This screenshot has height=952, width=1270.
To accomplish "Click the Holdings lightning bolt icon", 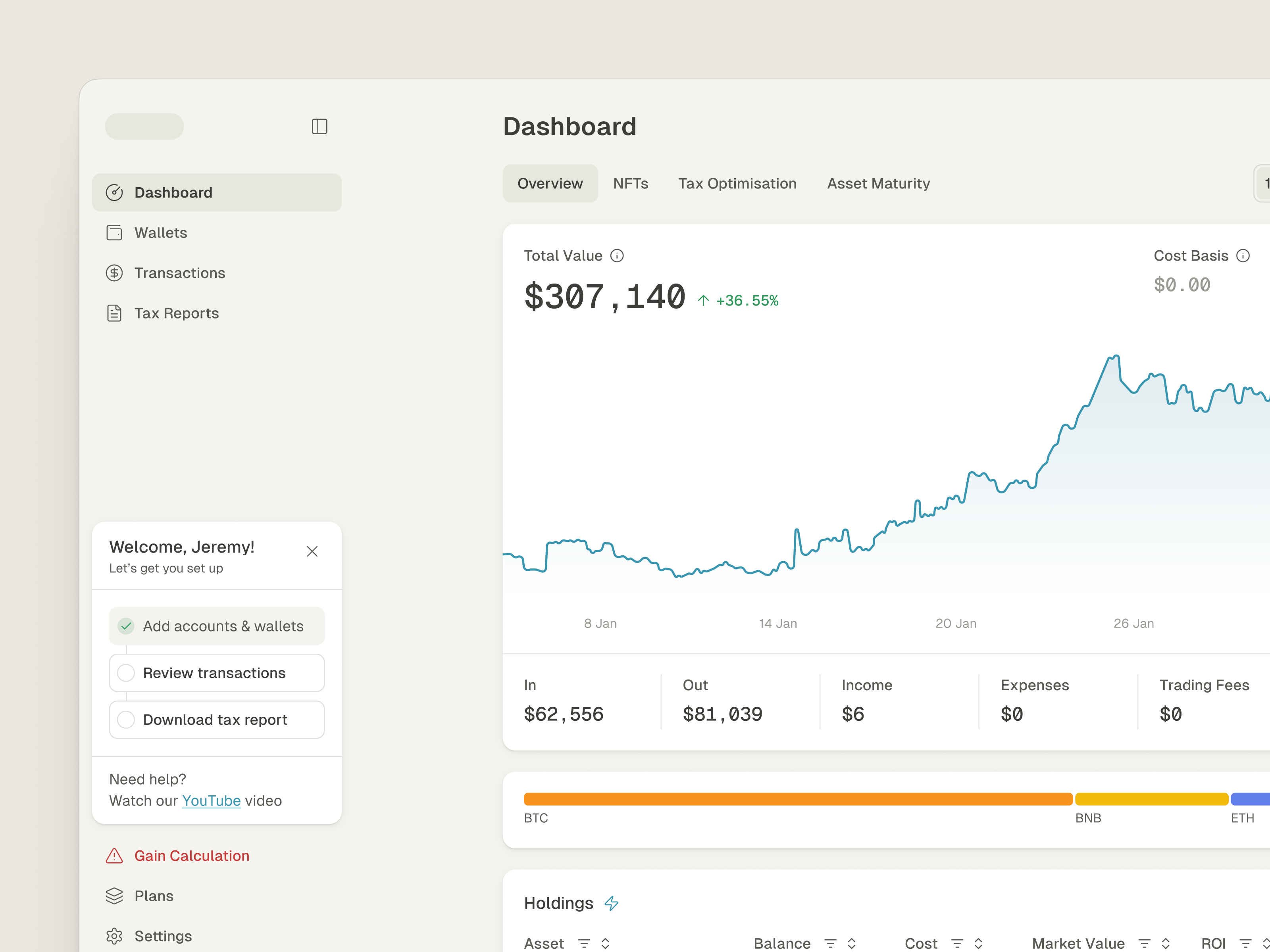I will click(x=612, y=903).
